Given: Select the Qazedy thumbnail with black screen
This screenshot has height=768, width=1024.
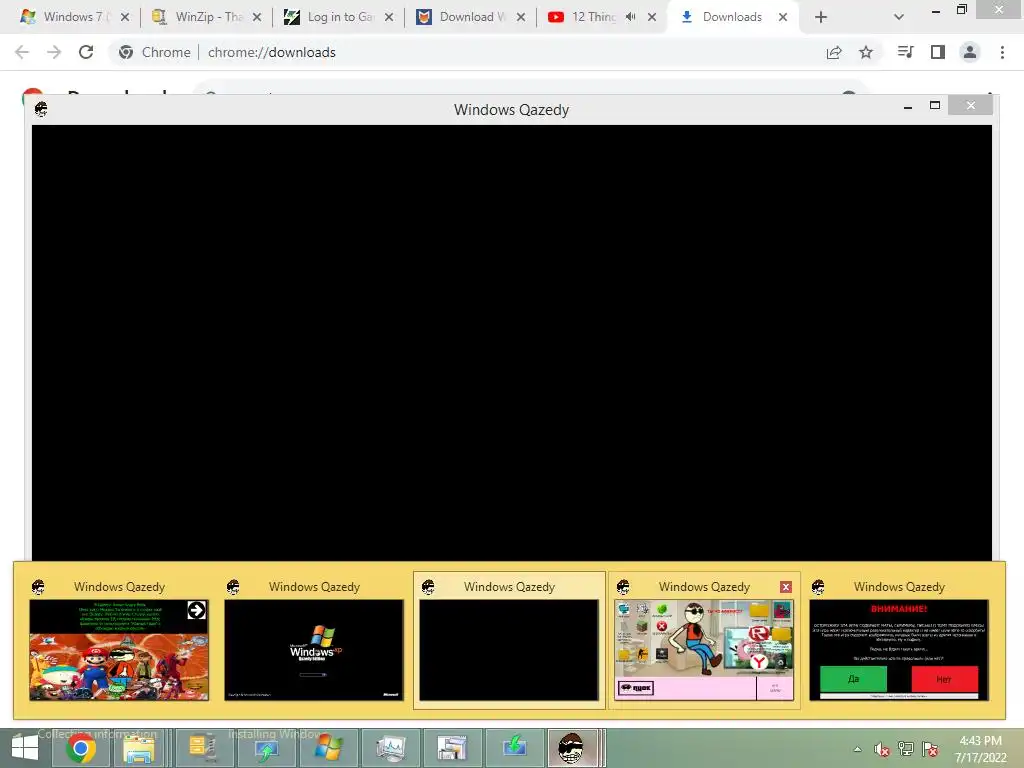Looking at the screenshot, I should [509, 650].
